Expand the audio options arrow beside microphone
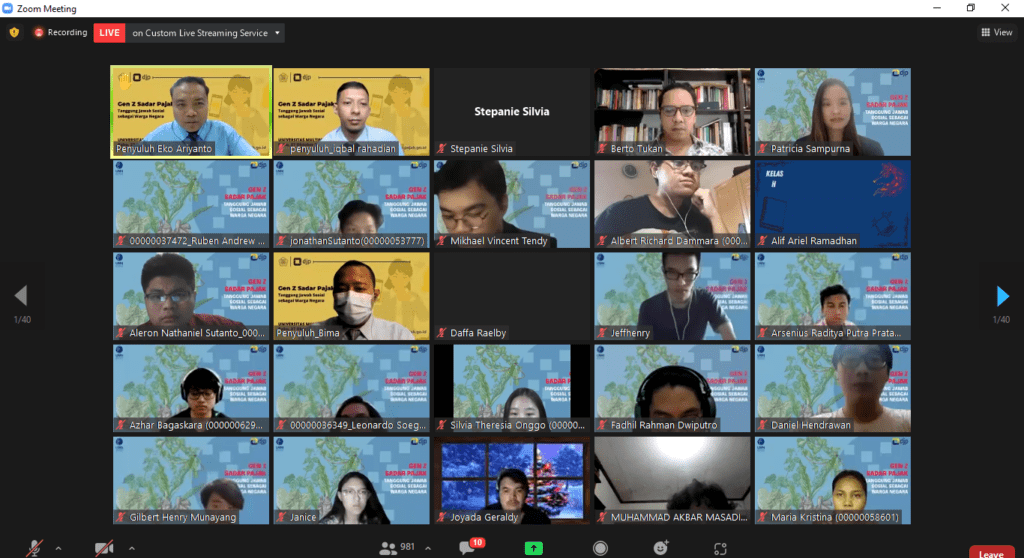Image resolution: width=1024 pixels, height=558 pixels. pyautogui.click(x=58, y=548)
